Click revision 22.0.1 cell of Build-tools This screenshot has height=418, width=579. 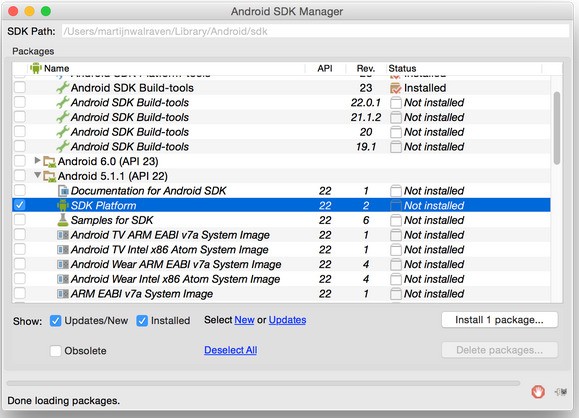366,103
